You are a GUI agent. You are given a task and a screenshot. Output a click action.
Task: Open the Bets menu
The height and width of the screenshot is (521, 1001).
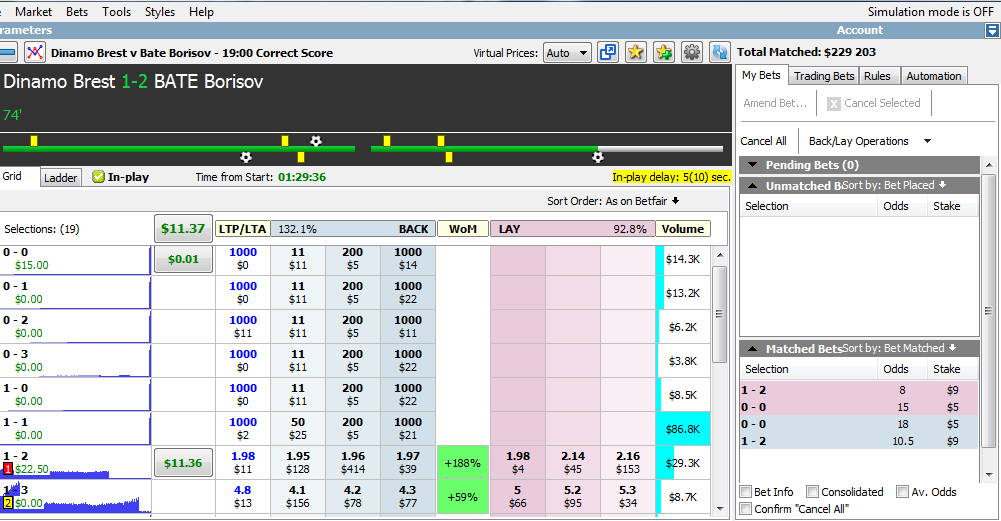(77, 11)
